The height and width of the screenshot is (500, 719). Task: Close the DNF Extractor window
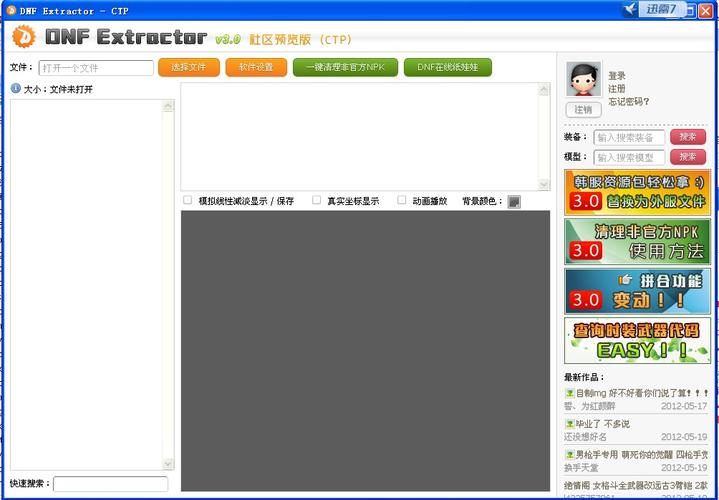coord(705,10)
